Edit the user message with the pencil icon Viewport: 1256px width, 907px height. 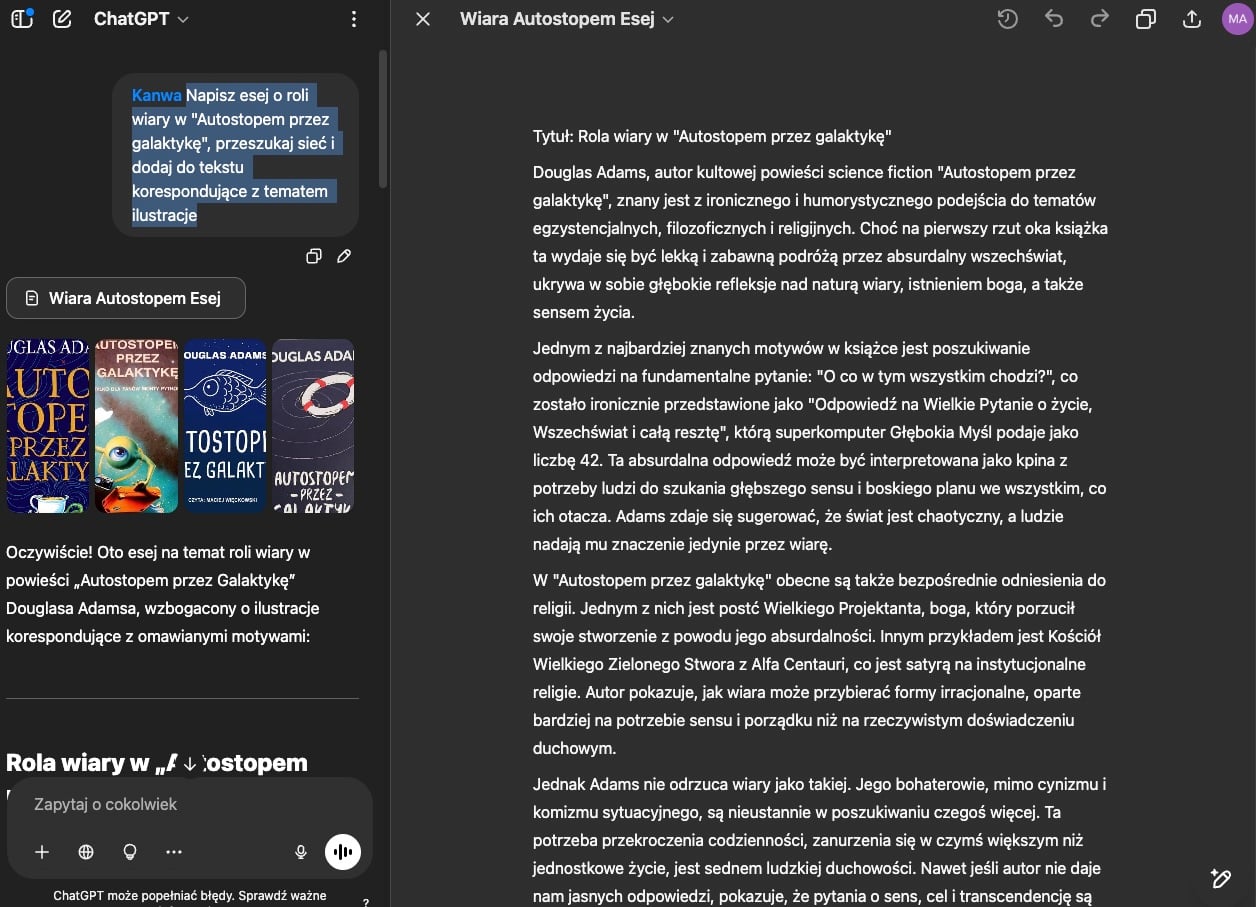[x=344, y=256]
